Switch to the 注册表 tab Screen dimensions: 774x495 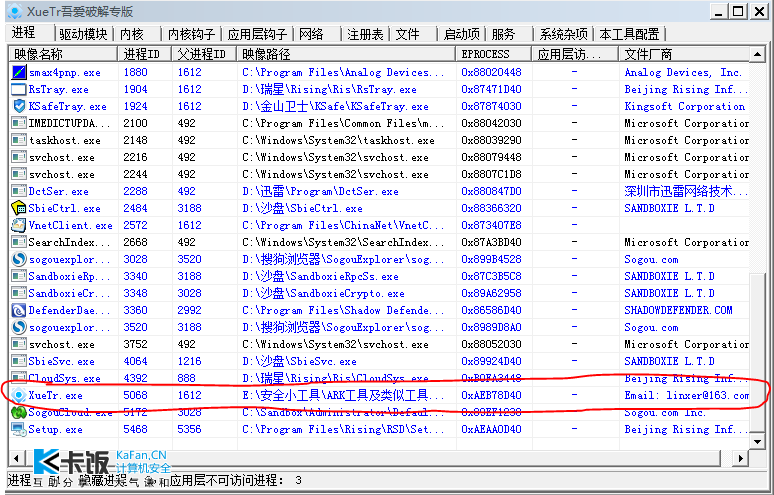click(365, 34)
